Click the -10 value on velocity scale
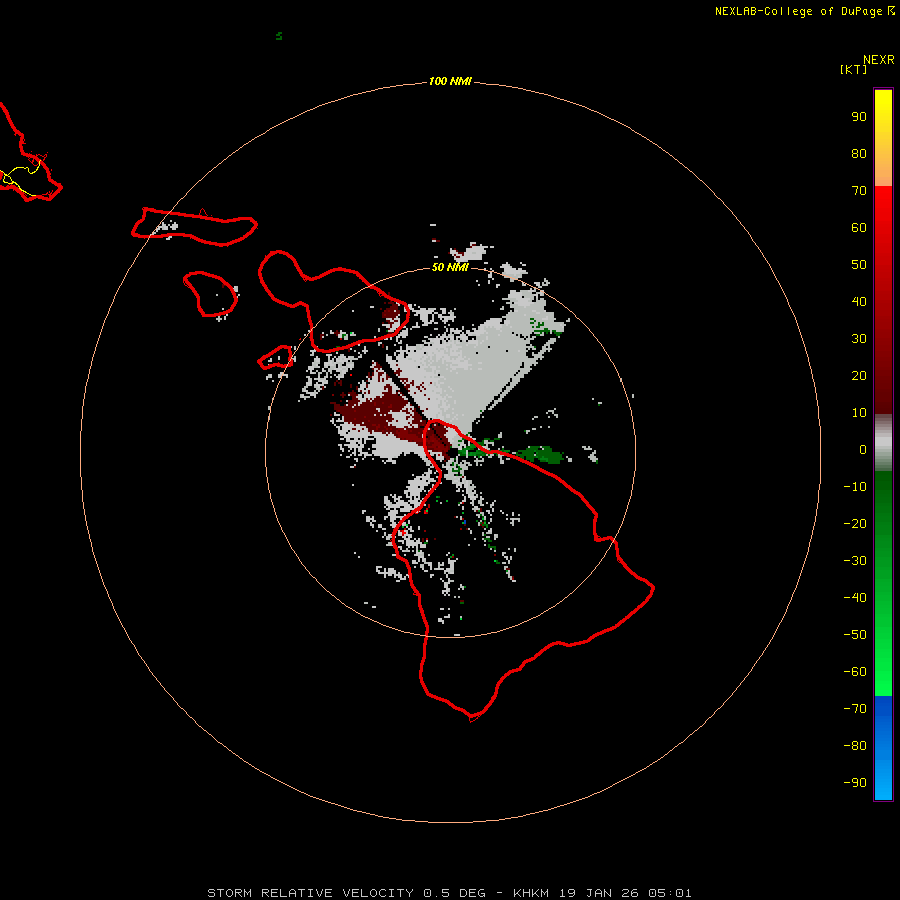Image resolution: width=900 pixels, height=900 pixels. click(855, 487)
